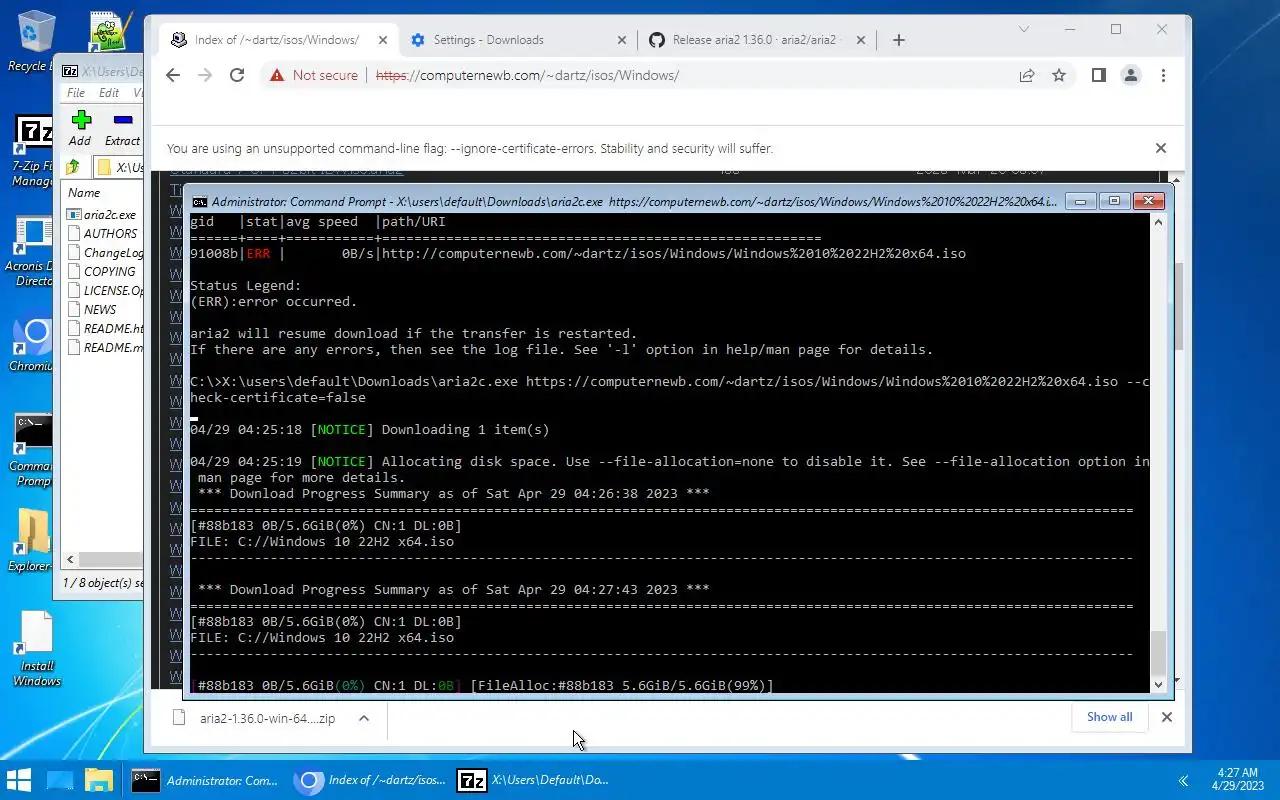Expand the aria2 zip download options chevron
The height and width of the screenshot is (800, 1280).
click(364, 718)
